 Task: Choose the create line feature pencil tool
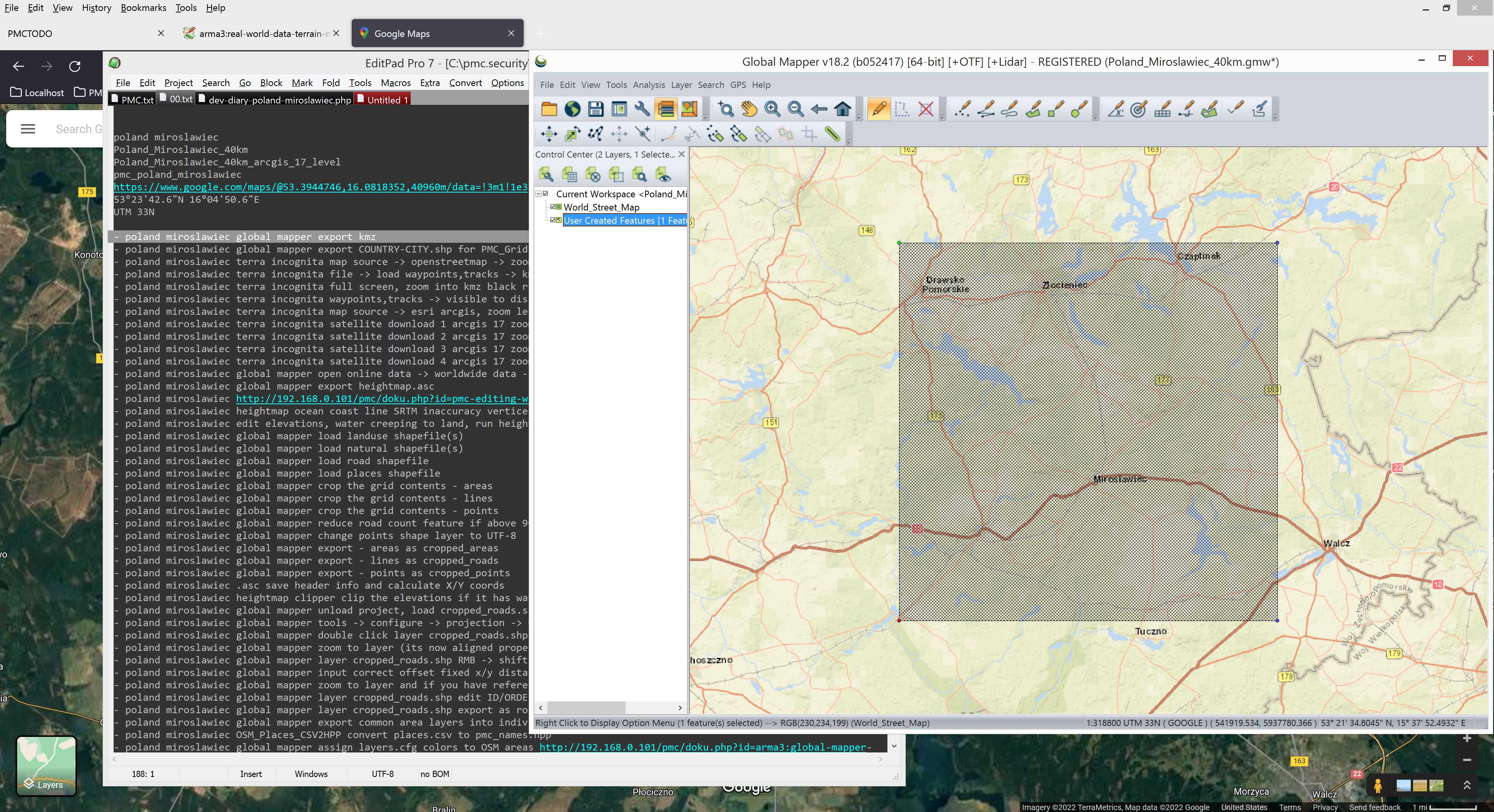point(986,109)
